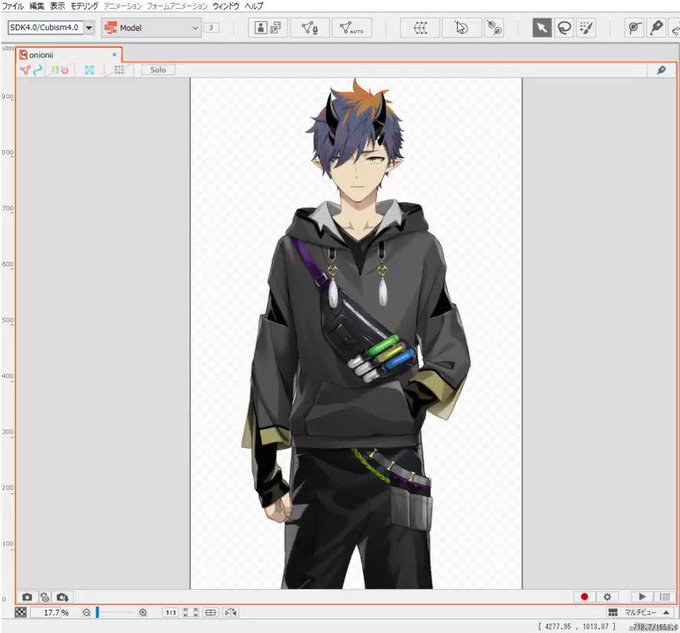This screenshot has height=633, width=680.
Task: Click the pin icon in view toolbar
Action: click(x=661, y=70)
